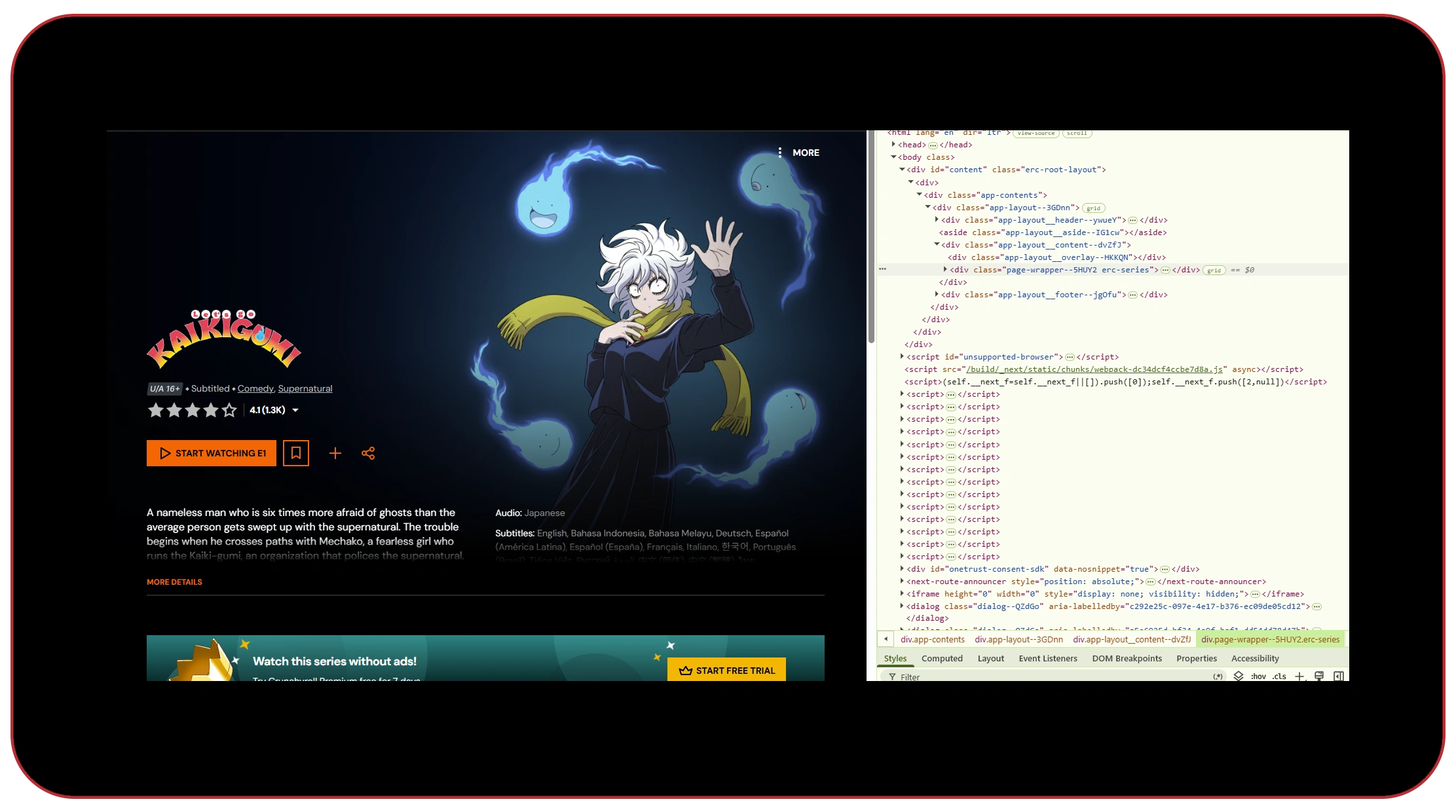This screenshot has width=1456, height=812.
Task: Open the Event Listeners tab
Action: click(x=1047, y=658)
